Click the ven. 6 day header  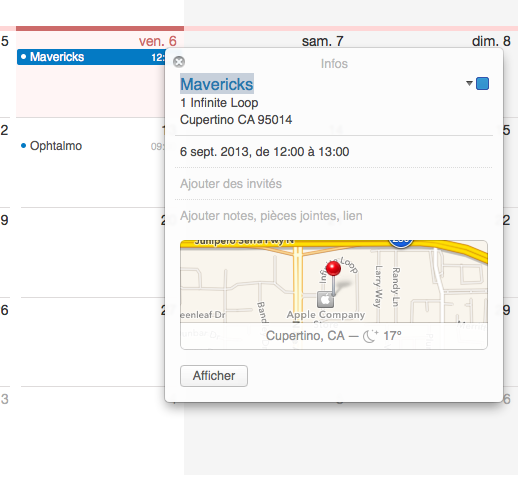(158, 41)
